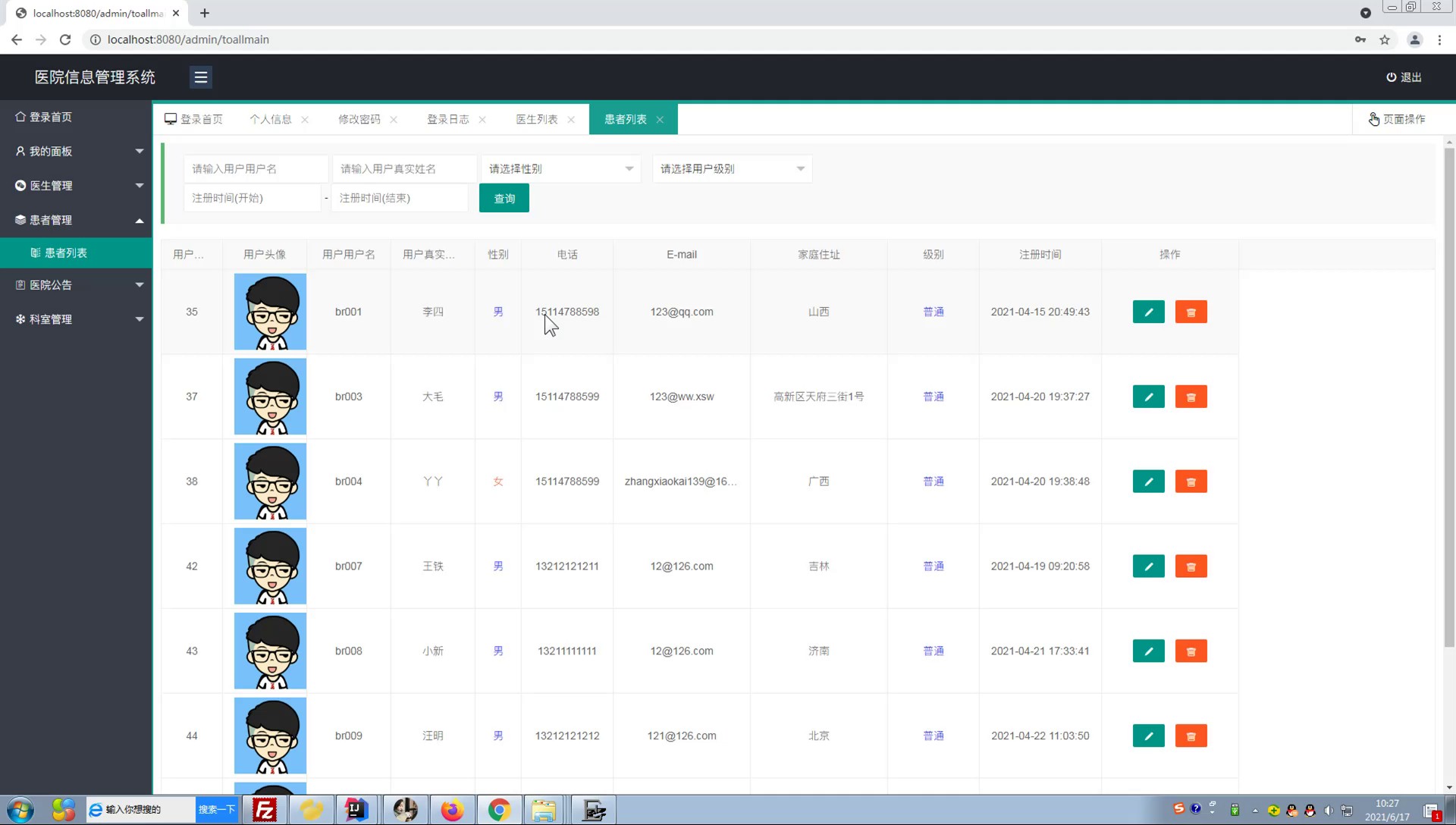The height and width of the screenshot is (825, 1456).
Task: Switch to the 个人信息 tab
Action: (271, 119)
